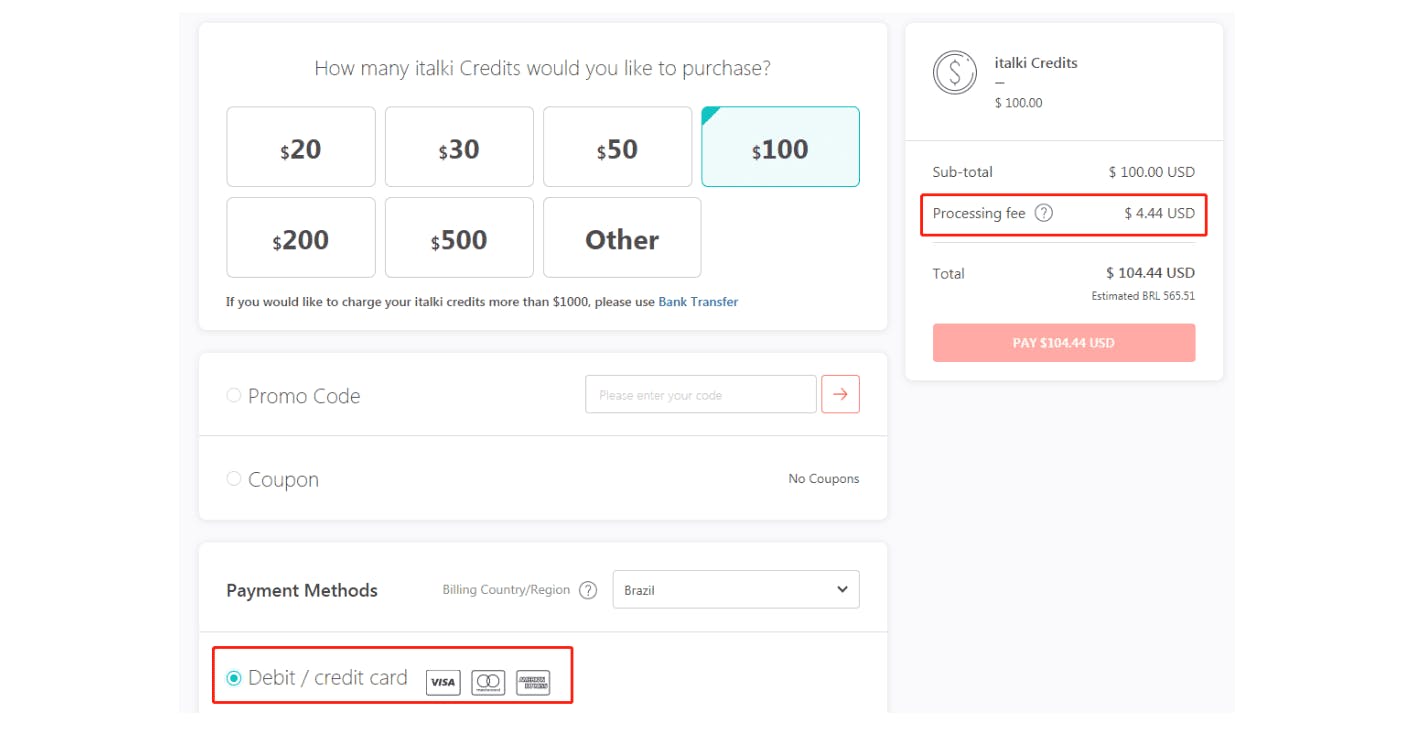Choose the $30 credit amount
Image resolution: width=1402 pixels, height=735 pixels.
click(x=459, y=147)
